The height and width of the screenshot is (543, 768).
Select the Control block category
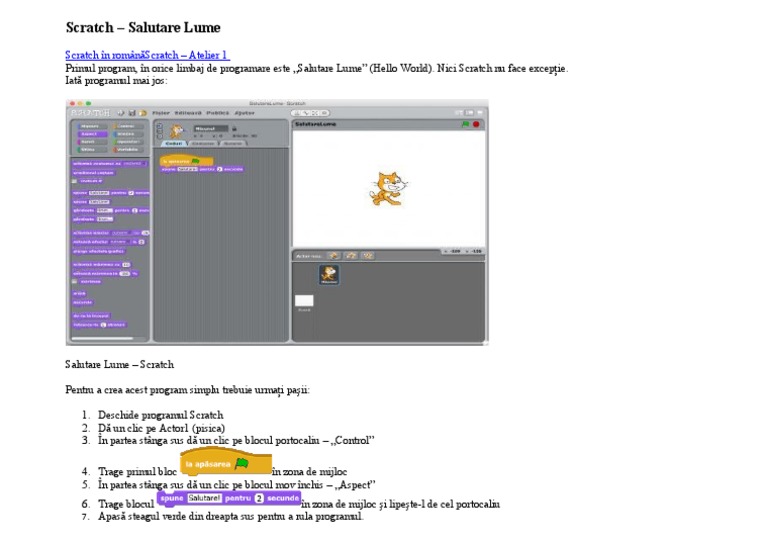tap(127, 126)
